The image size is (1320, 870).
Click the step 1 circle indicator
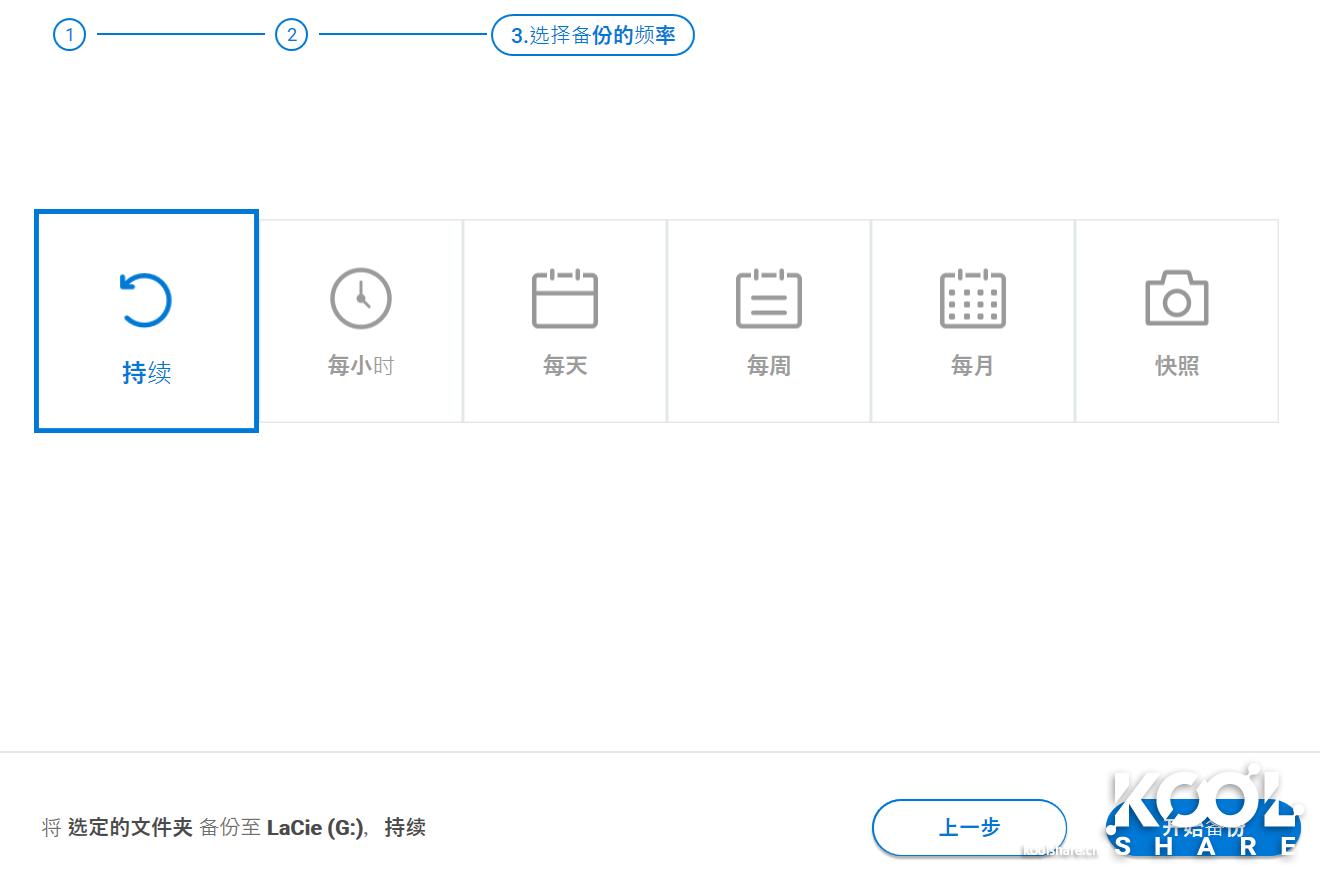pos(69,35)
